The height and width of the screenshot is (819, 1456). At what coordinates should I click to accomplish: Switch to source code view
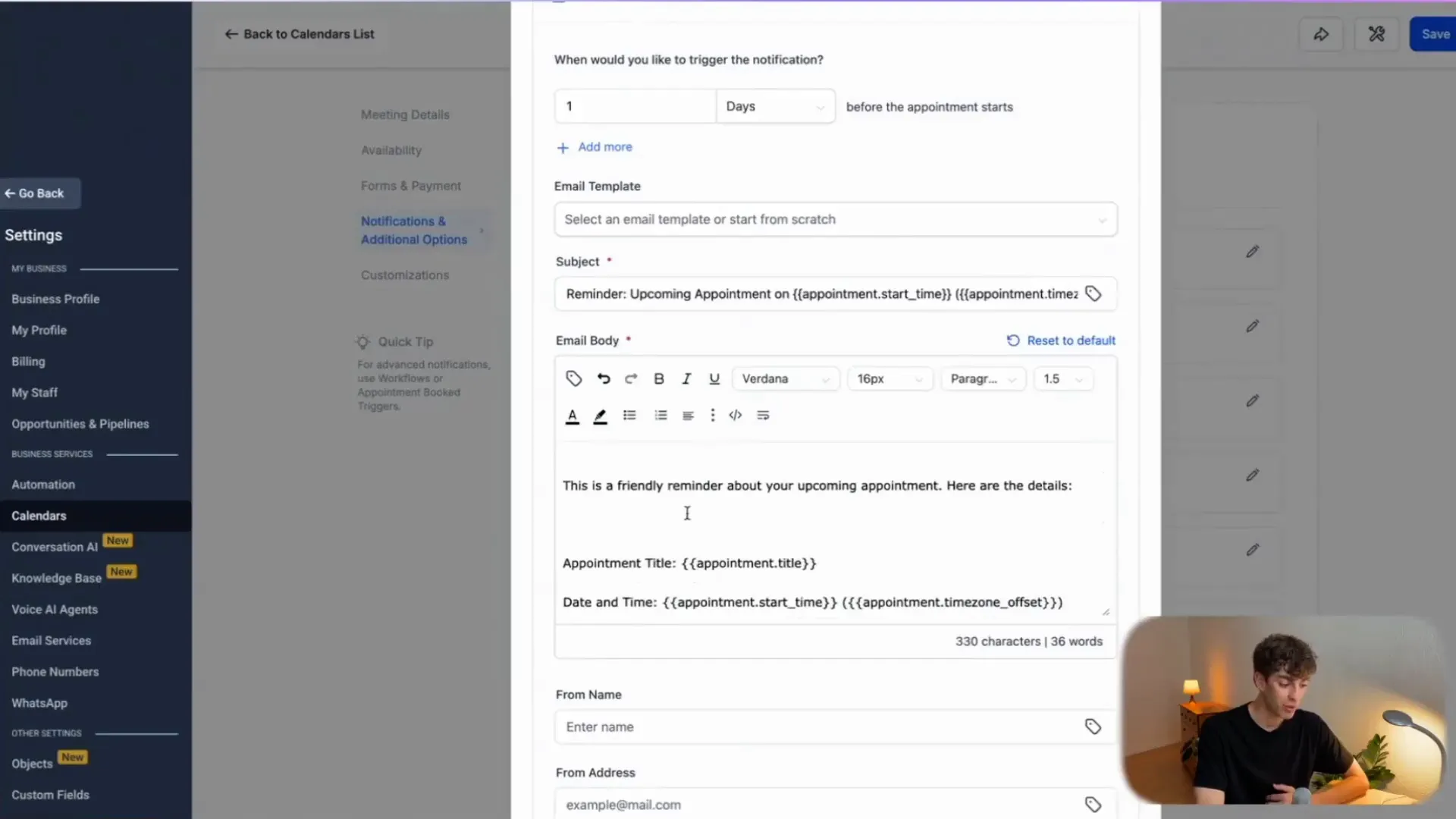tap(736, 415)
